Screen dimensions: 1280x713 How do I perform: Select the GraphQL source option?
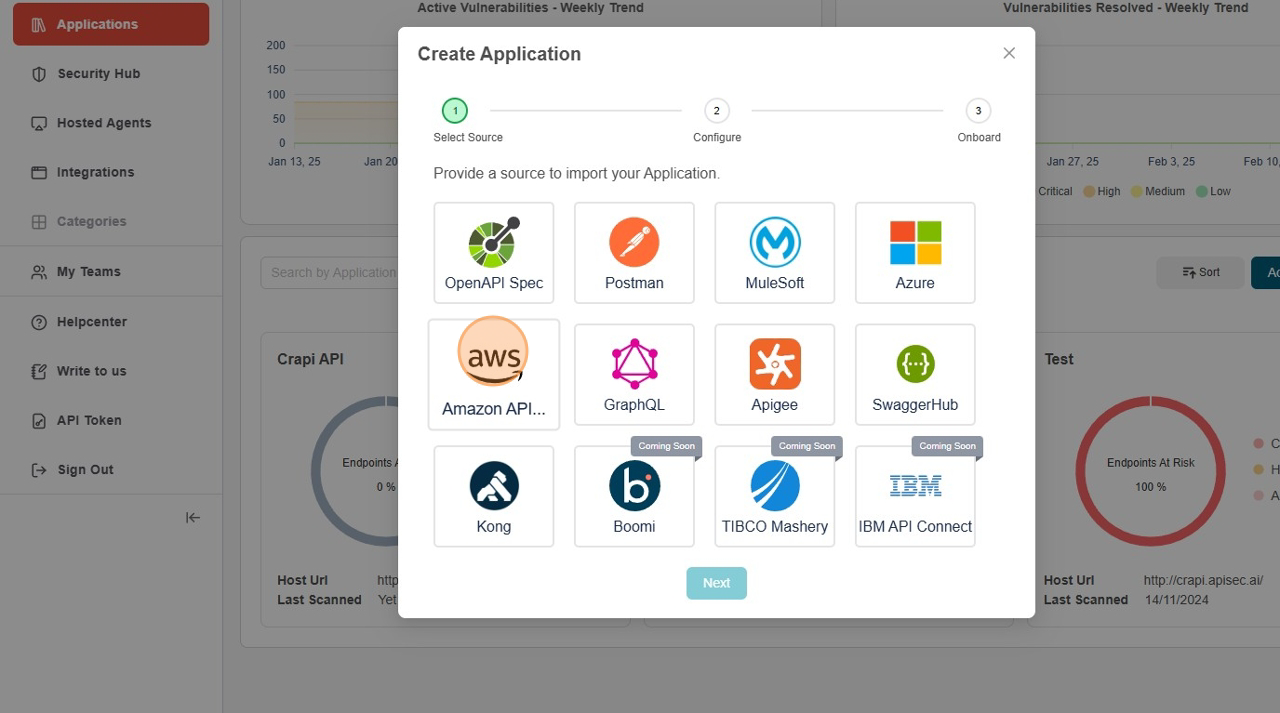pos(633,373)
